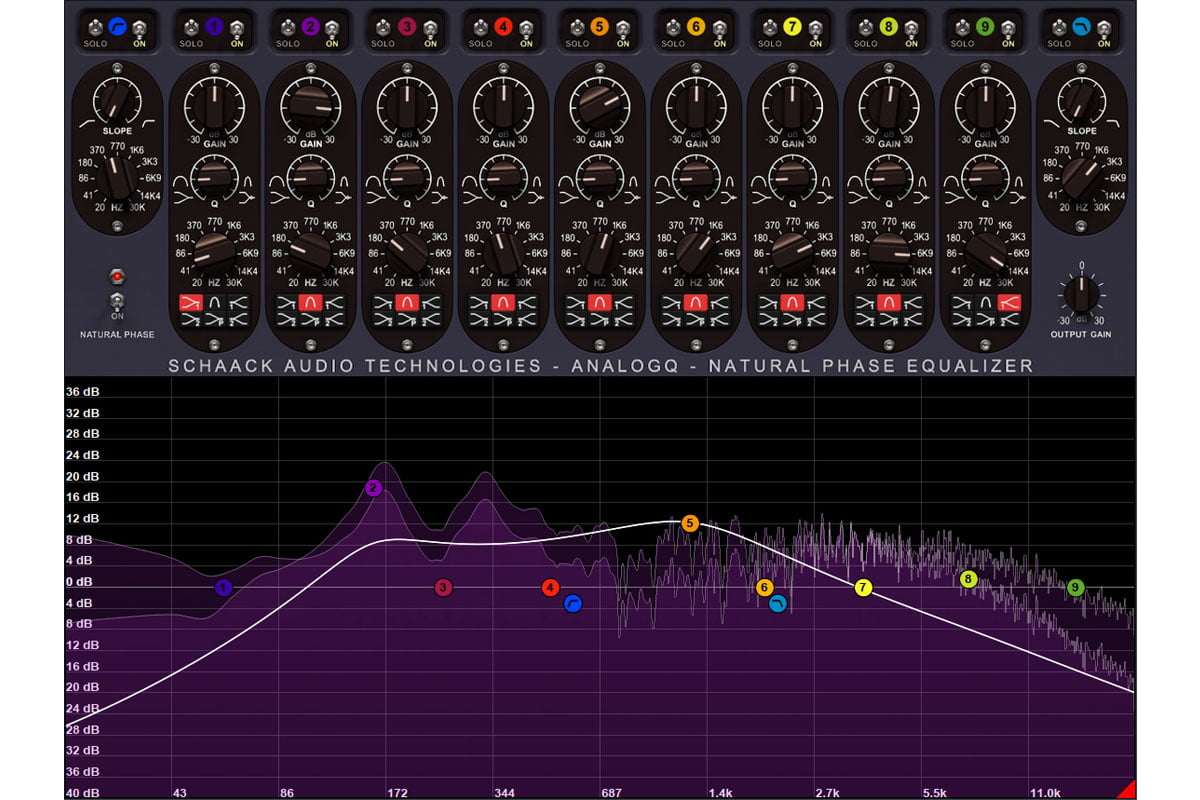Select low shelf type 1 button on band 8
The height and width of the screenshot is (800, 1200).
[x=865, y=303]
